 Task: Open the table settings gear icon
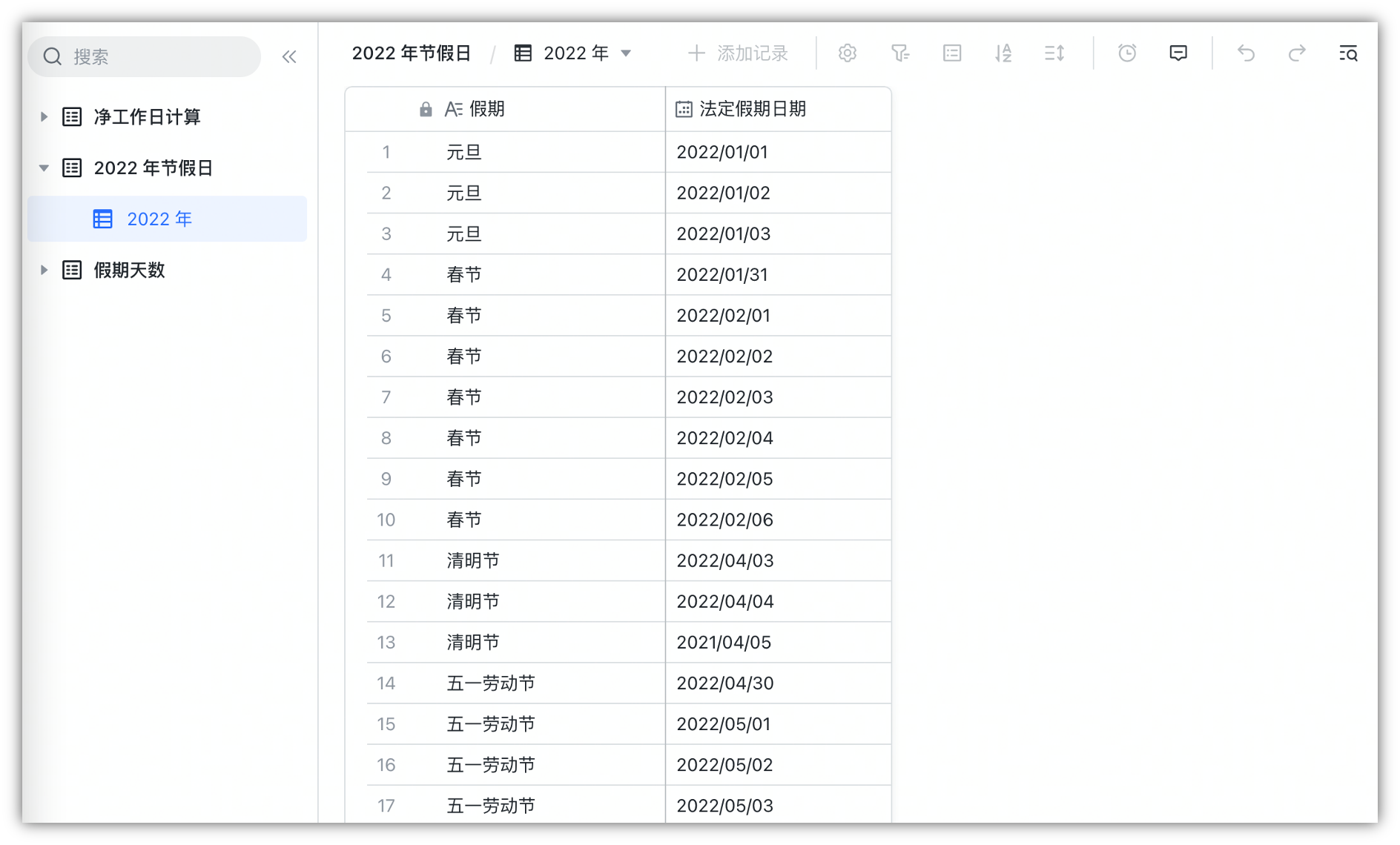(847, 53)
